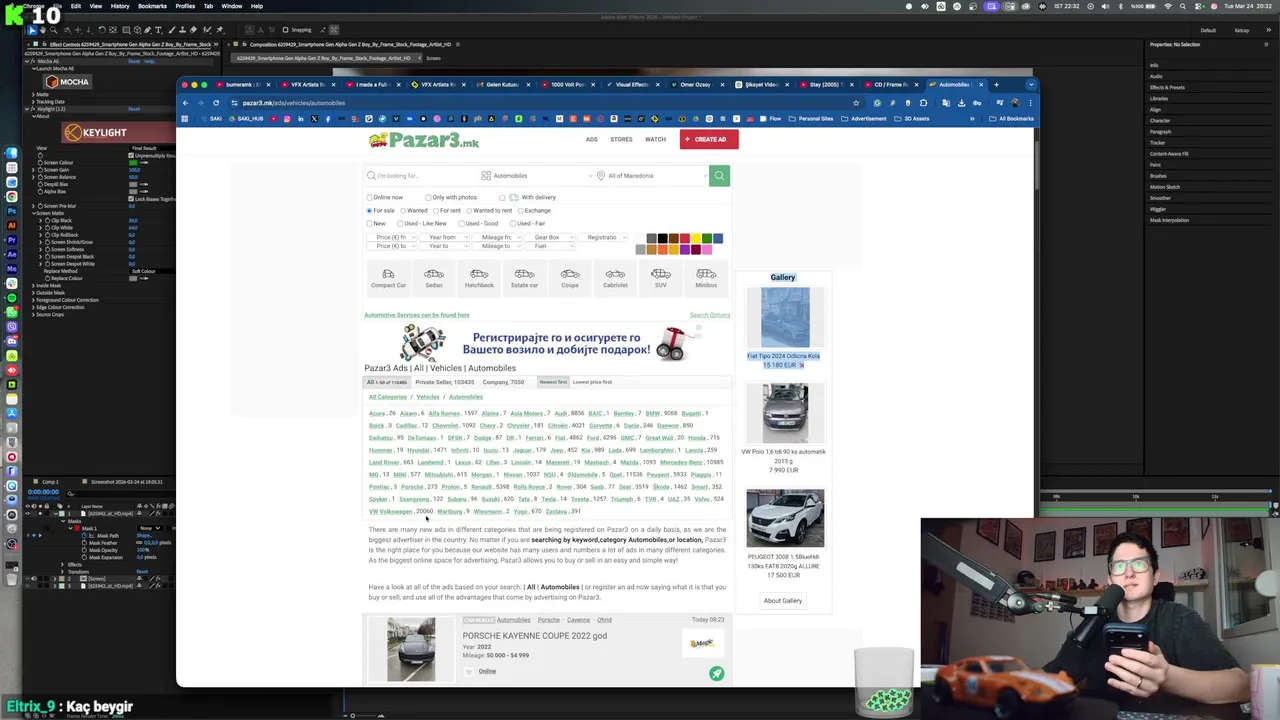The width and height of the screenshot is (1280, 720).
Task: Choose the Estate car body type
Action: click(x=524, y=278)
